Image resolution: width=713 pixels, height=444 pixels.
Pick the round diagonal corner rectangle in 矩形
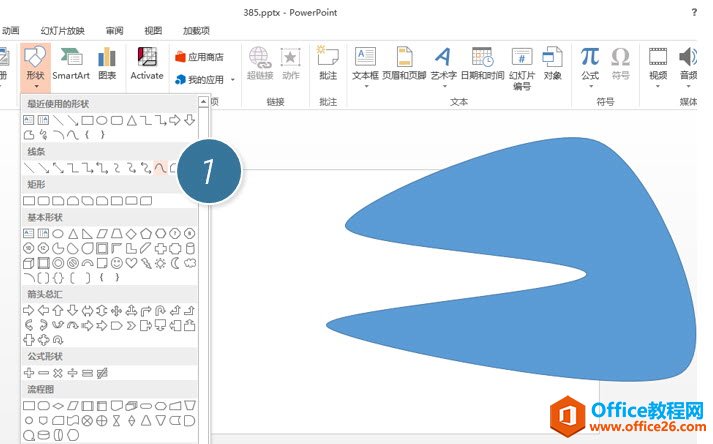pos(146,201)
